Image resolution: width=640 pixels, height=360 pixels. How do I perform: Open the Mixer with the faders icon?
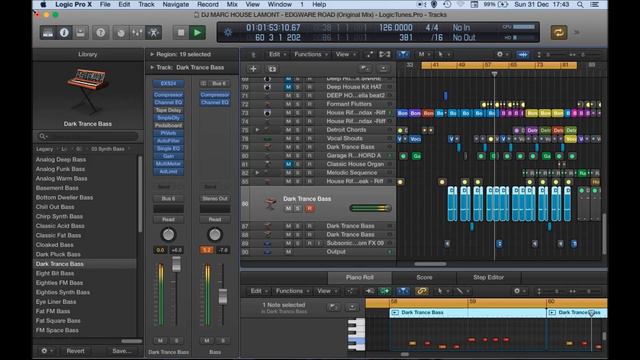click(137, 33)
